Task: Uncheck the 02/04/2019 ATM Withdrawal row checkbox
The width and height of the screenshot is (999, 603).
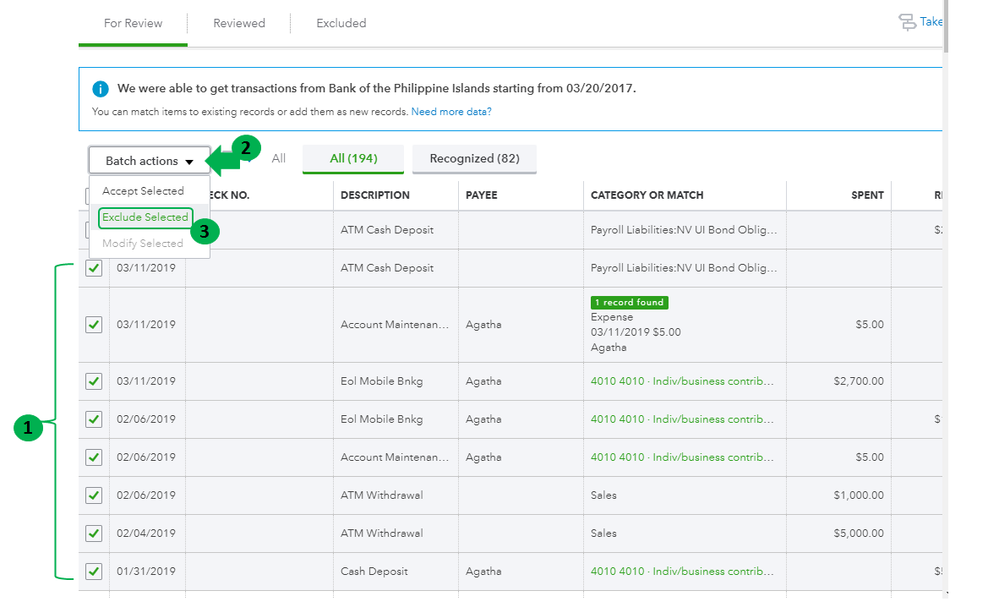Action: click(94, 533)
